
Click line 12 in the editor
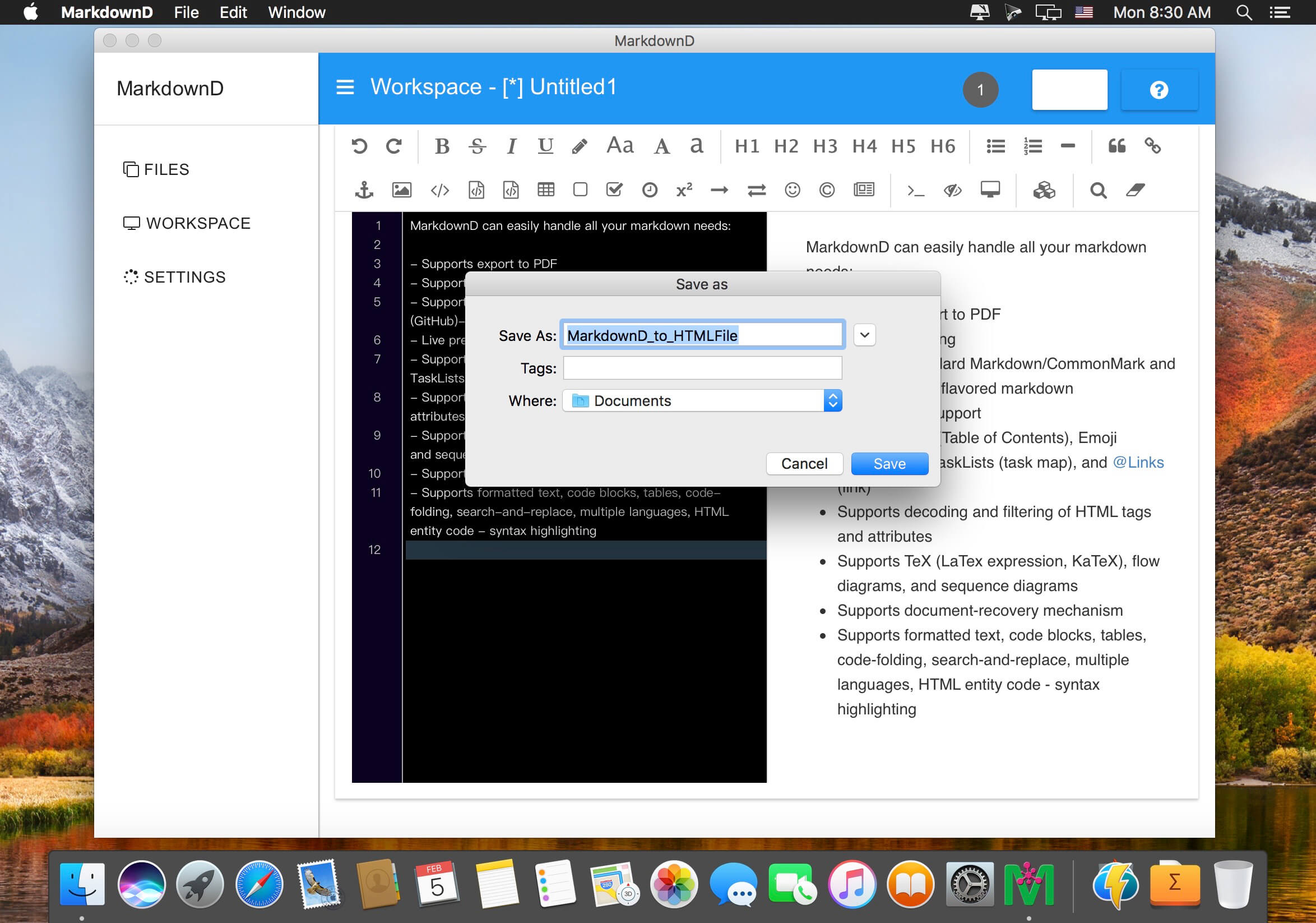coord(585,550)
